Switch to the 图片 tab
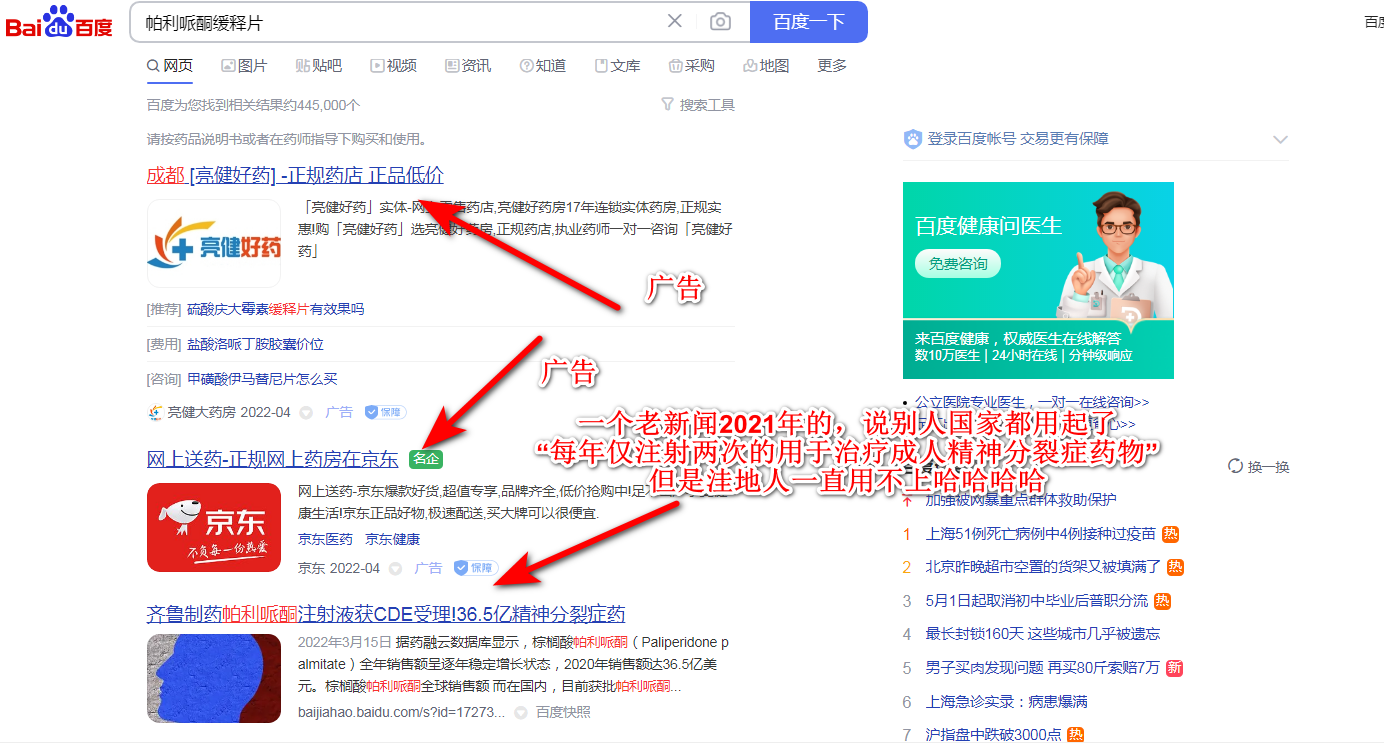1384x747 pixels. [x=244, y=66]
